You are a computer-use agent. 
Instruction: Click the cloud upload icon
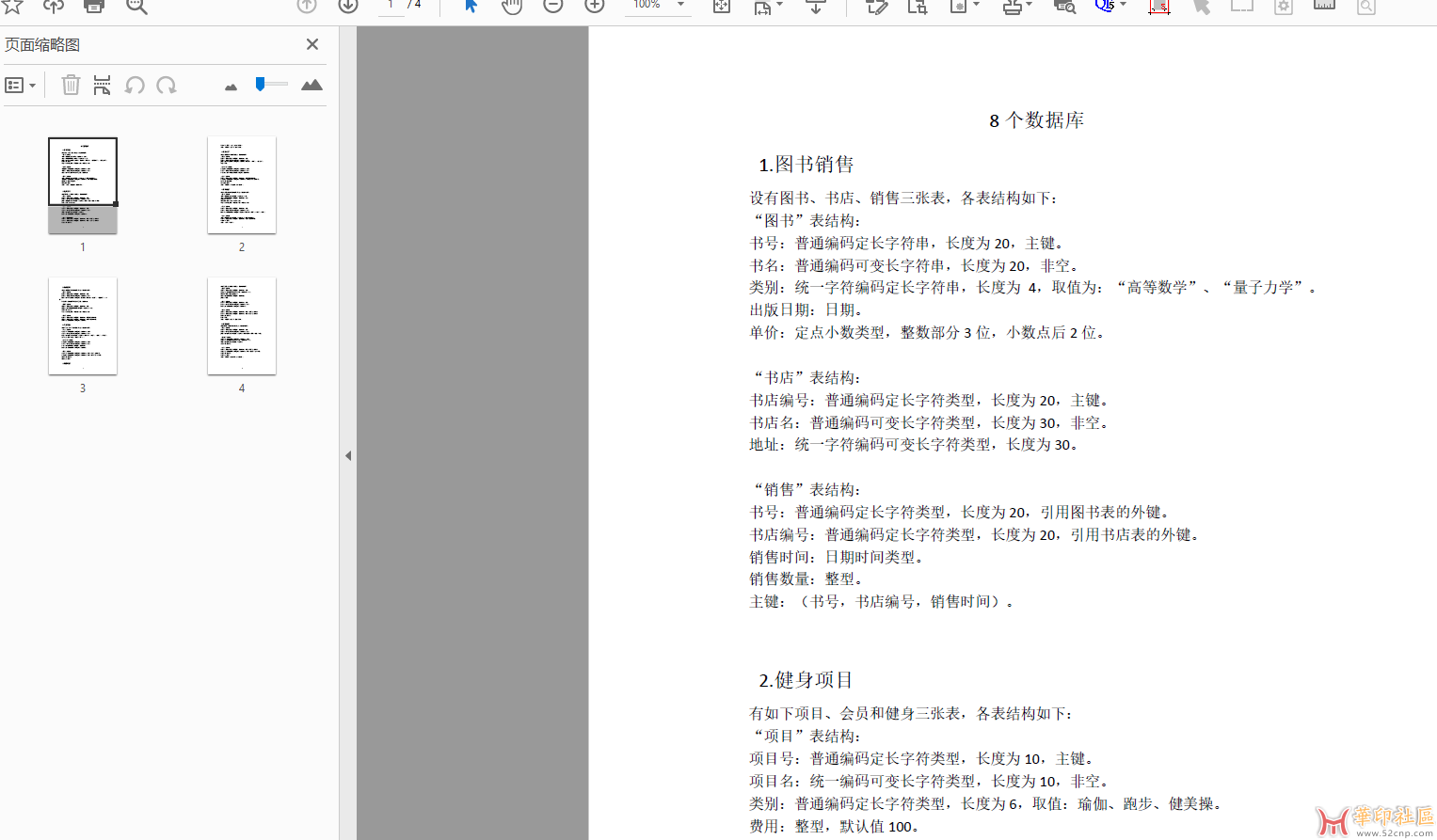(x=53, y=6)
